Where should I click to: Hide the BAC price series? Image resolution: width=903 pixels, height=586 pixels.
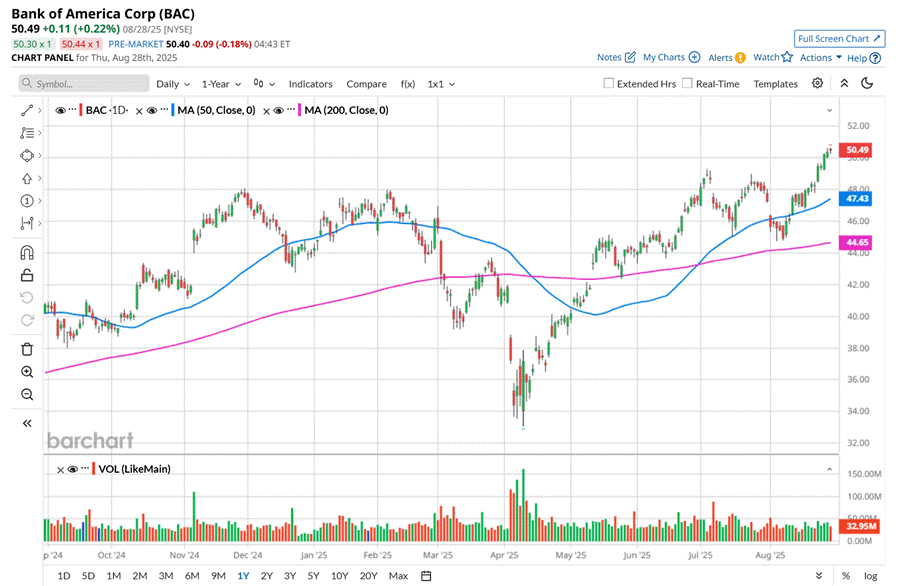(x=60, y=110)
